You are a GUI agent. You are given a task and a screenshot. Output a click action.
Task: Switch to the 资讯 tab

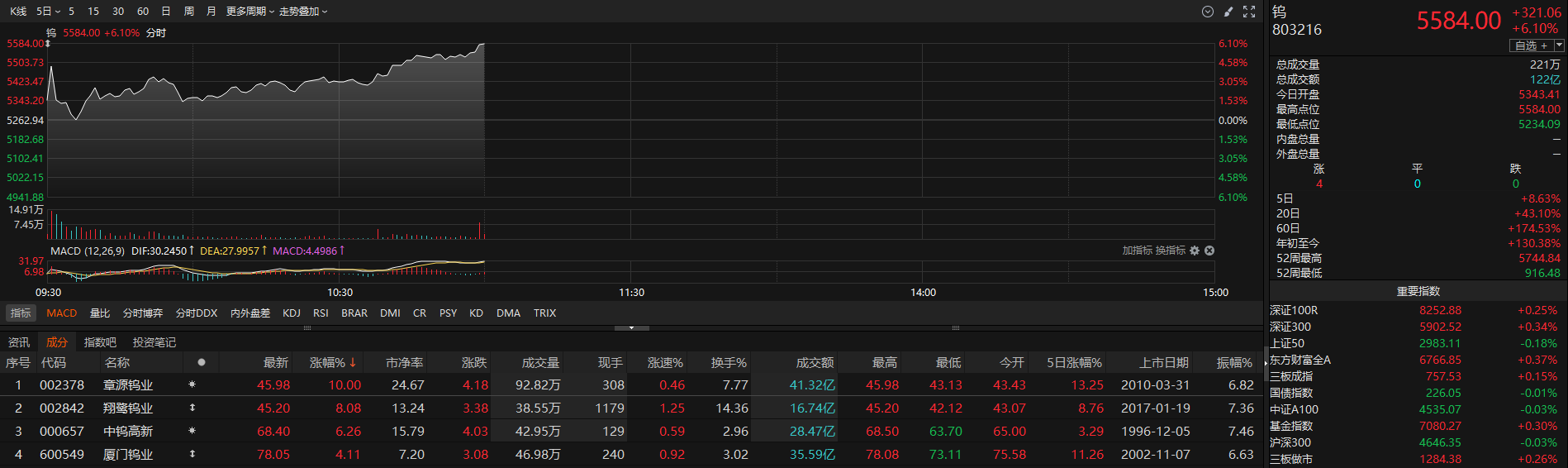pos(19,342)
